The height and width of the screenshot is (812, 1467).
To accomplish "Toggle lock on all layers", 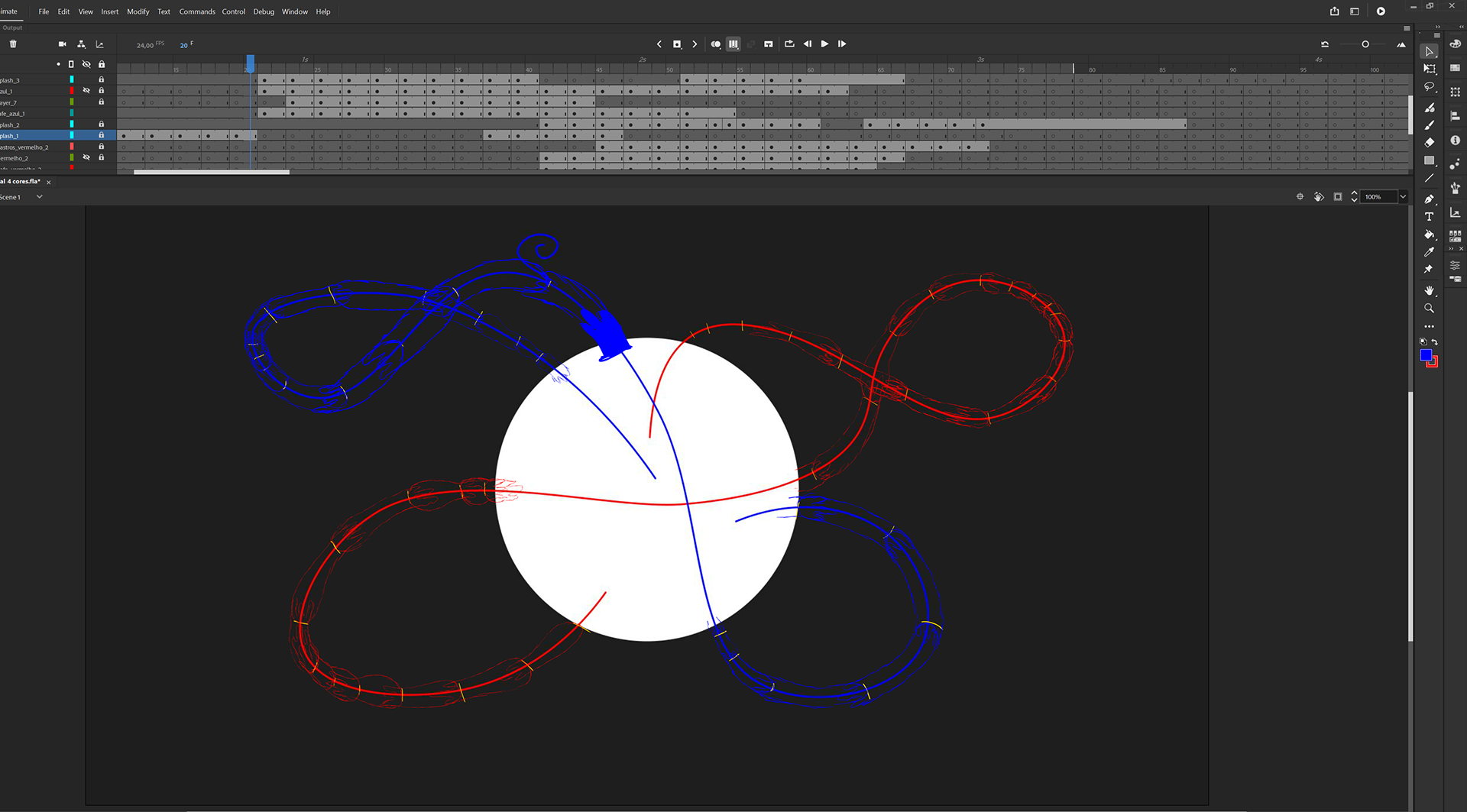I will pyautogui.click(x=102, y=64).
